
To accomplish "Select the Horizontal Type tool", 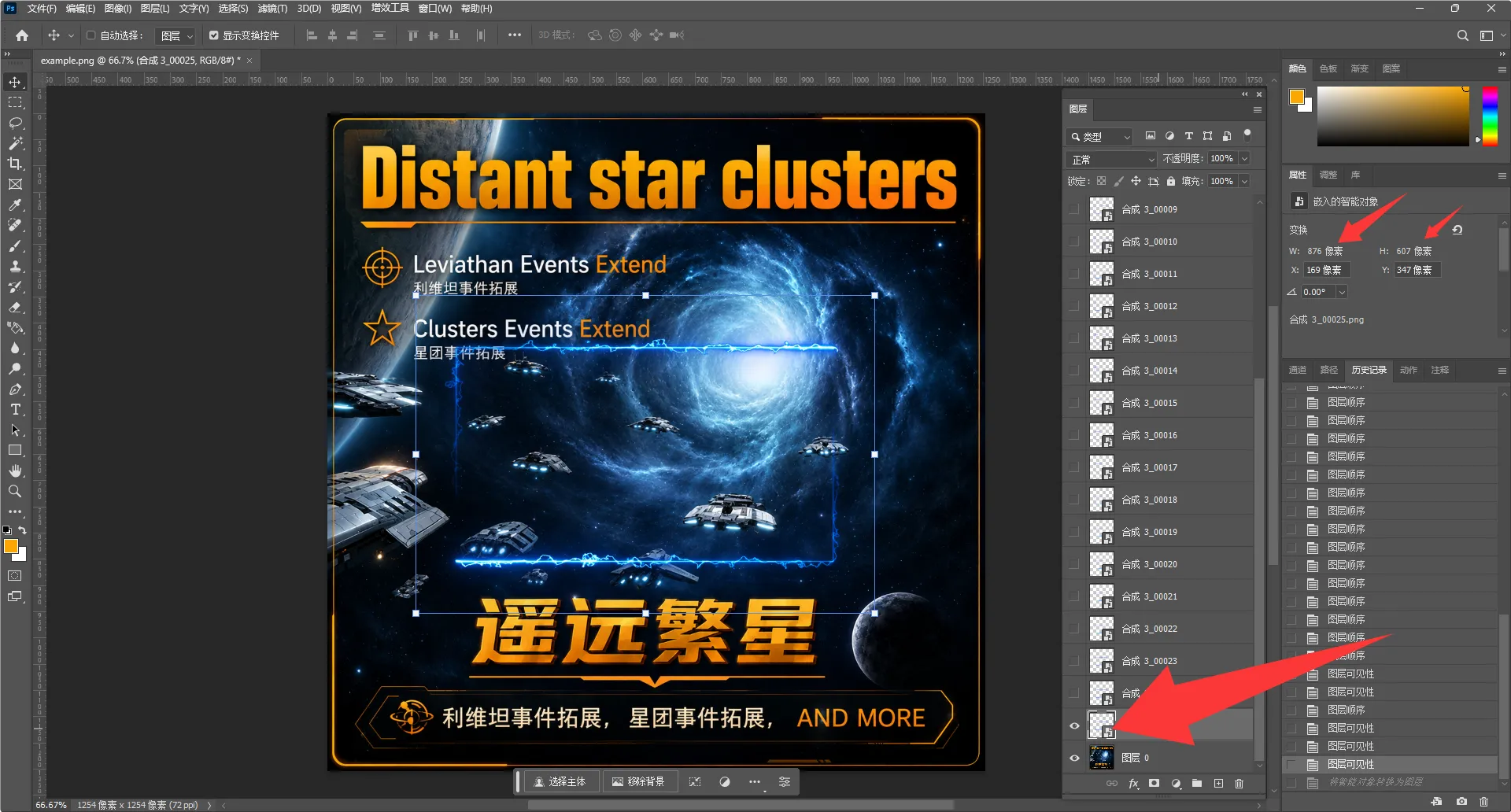I will pyautogui.click(x=15, y=409).
